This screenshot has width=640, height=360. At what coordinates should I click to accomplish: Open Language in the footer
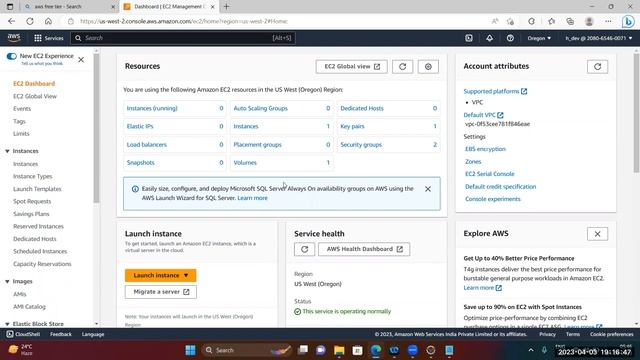tap(93, 334)
